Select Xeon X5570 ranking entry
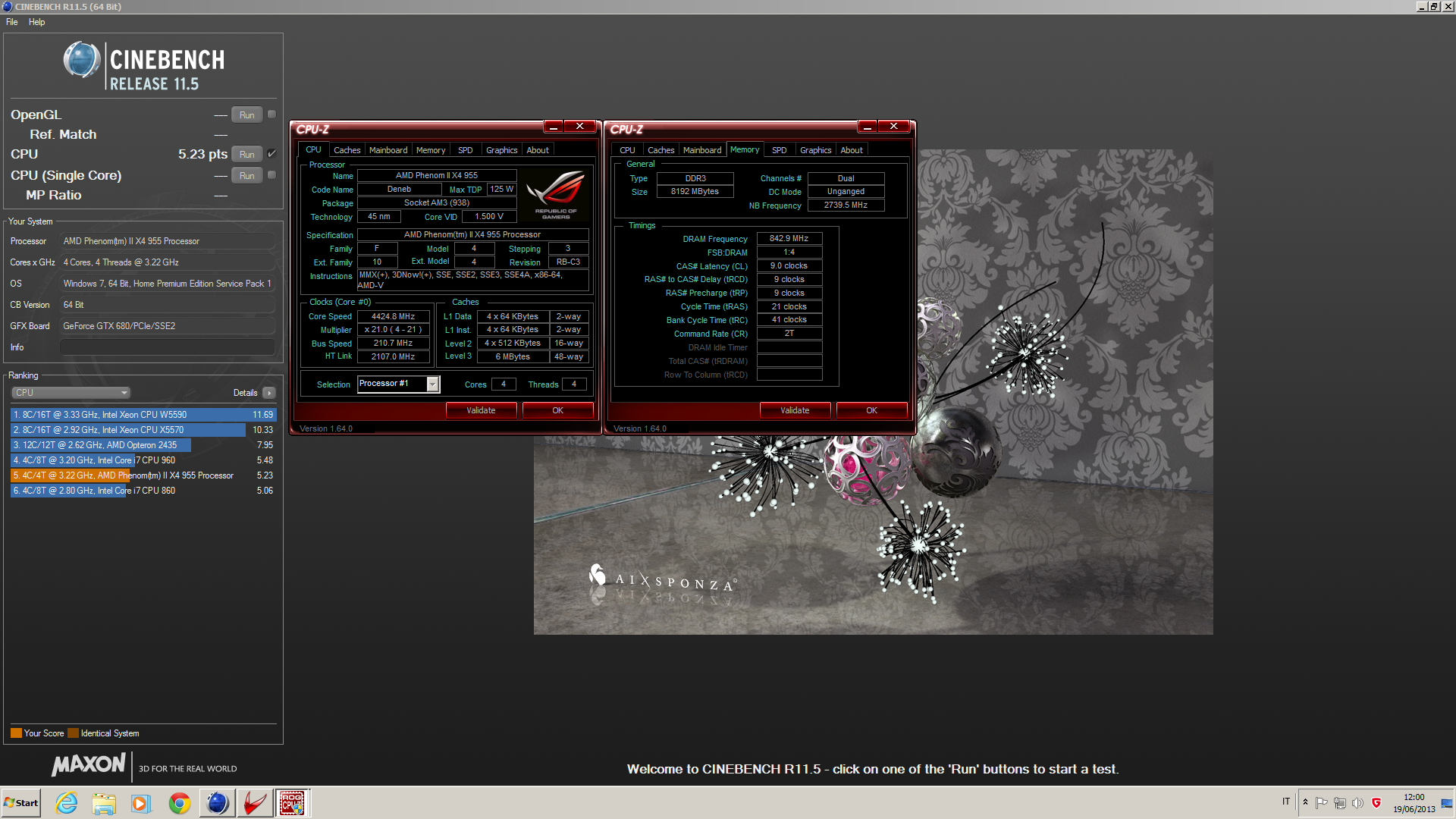The height and width of the screenshot is (819, 1456). click(143, 430)
